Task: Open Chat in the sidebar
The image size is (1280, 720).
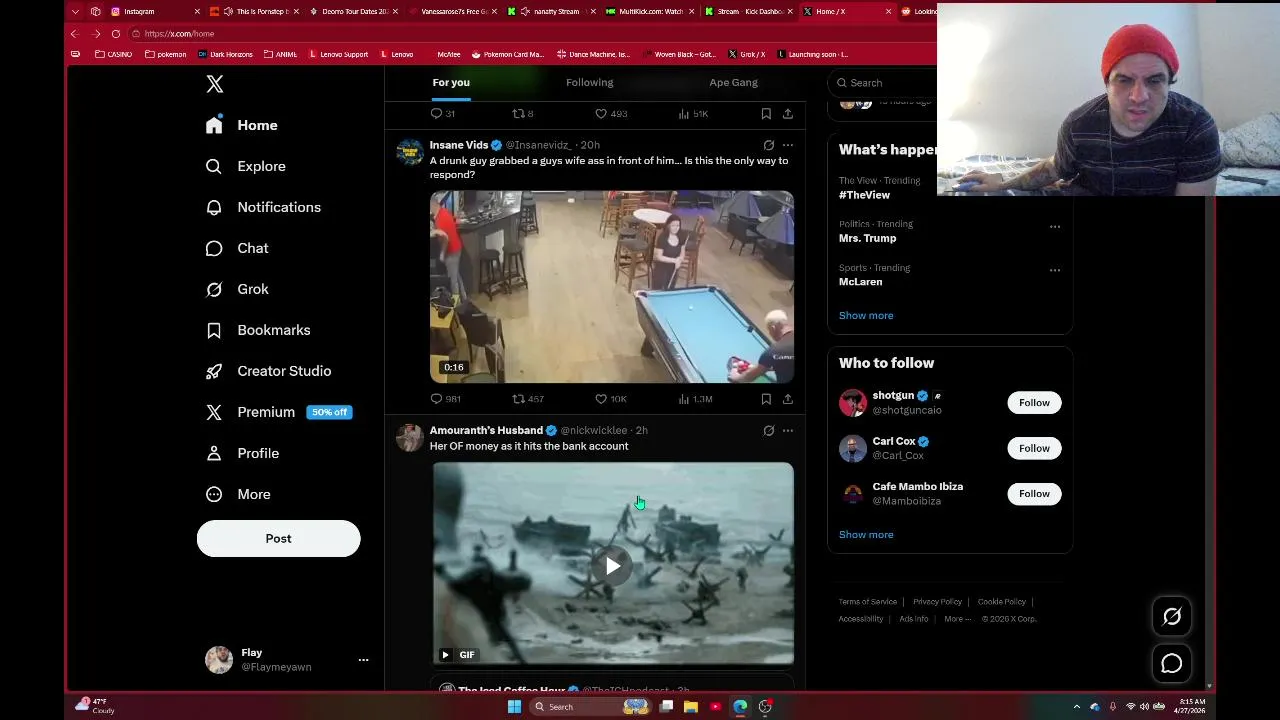Action: (x=237, y=248)
